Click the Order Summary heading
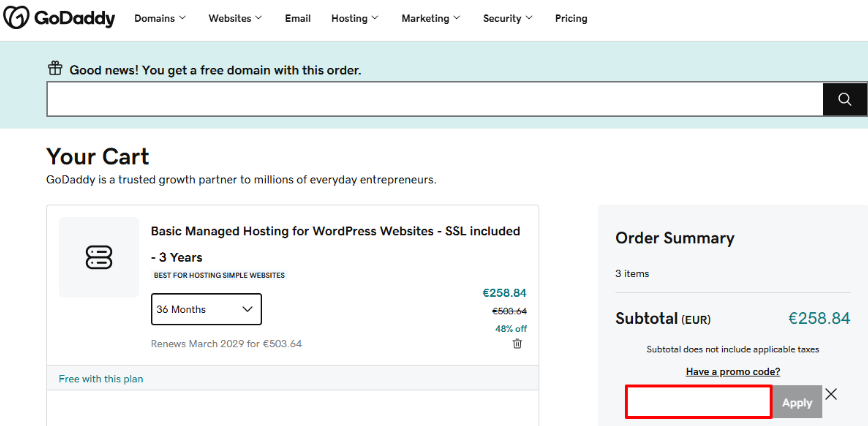 tap(675, 238)
